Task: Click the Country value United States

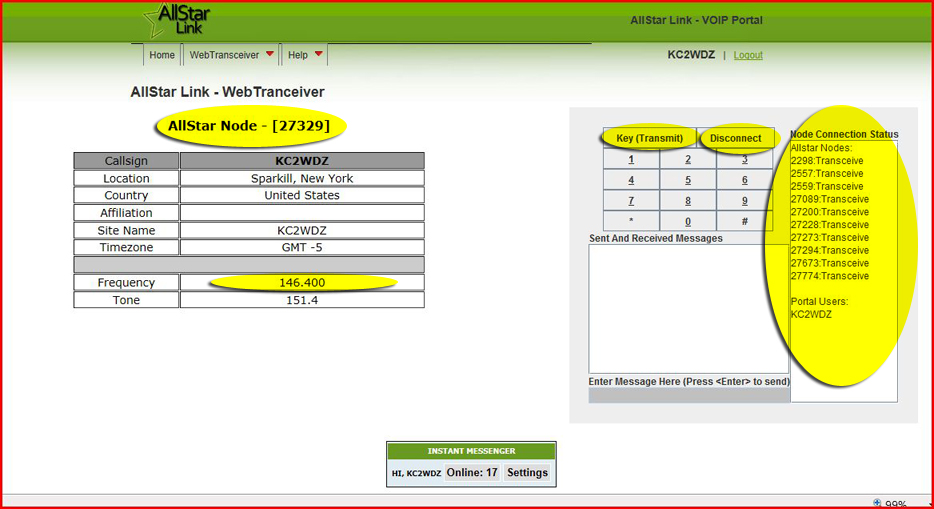Action: point(302,195)
